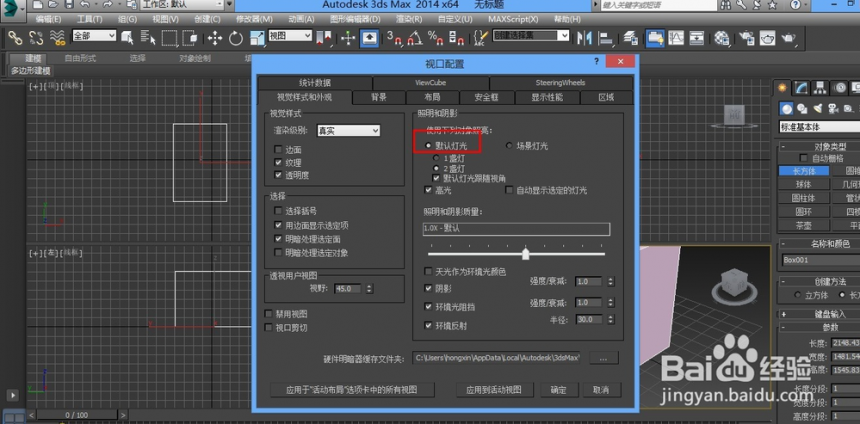Open the Layer Manager icon

[x=631, y=38]
